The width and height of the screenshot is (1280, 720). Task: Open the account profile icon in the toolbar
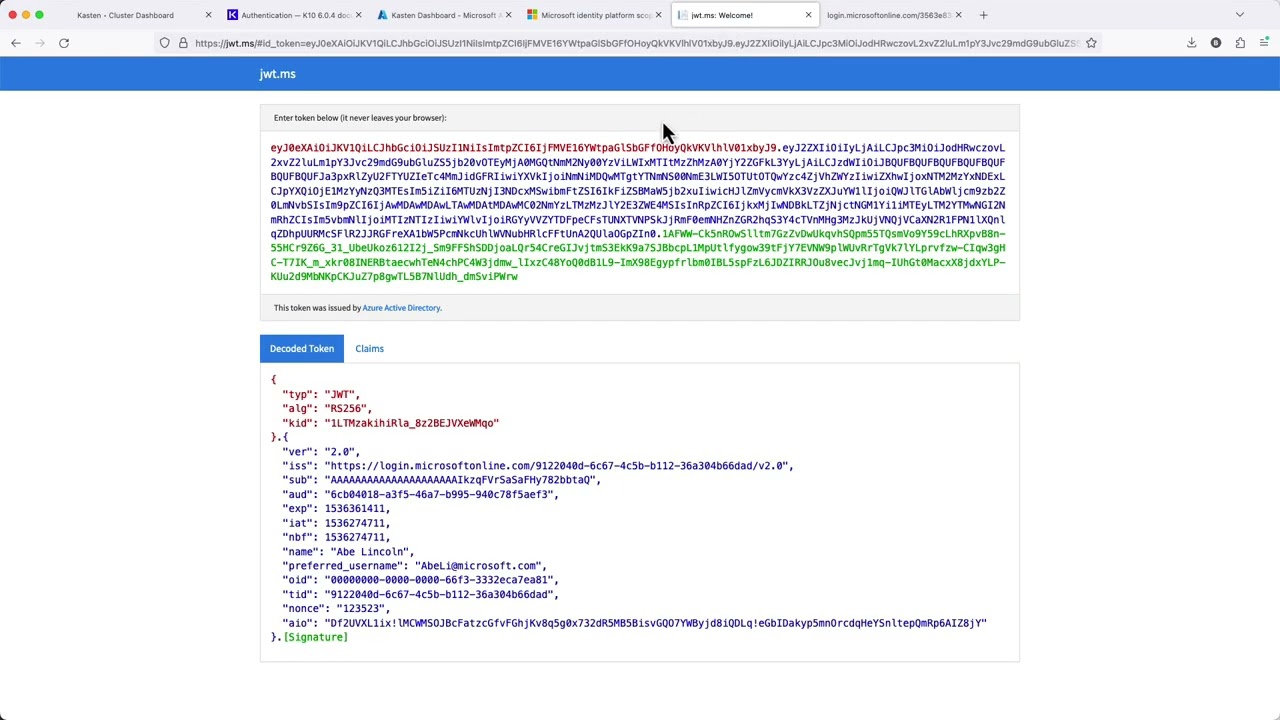1216,43
